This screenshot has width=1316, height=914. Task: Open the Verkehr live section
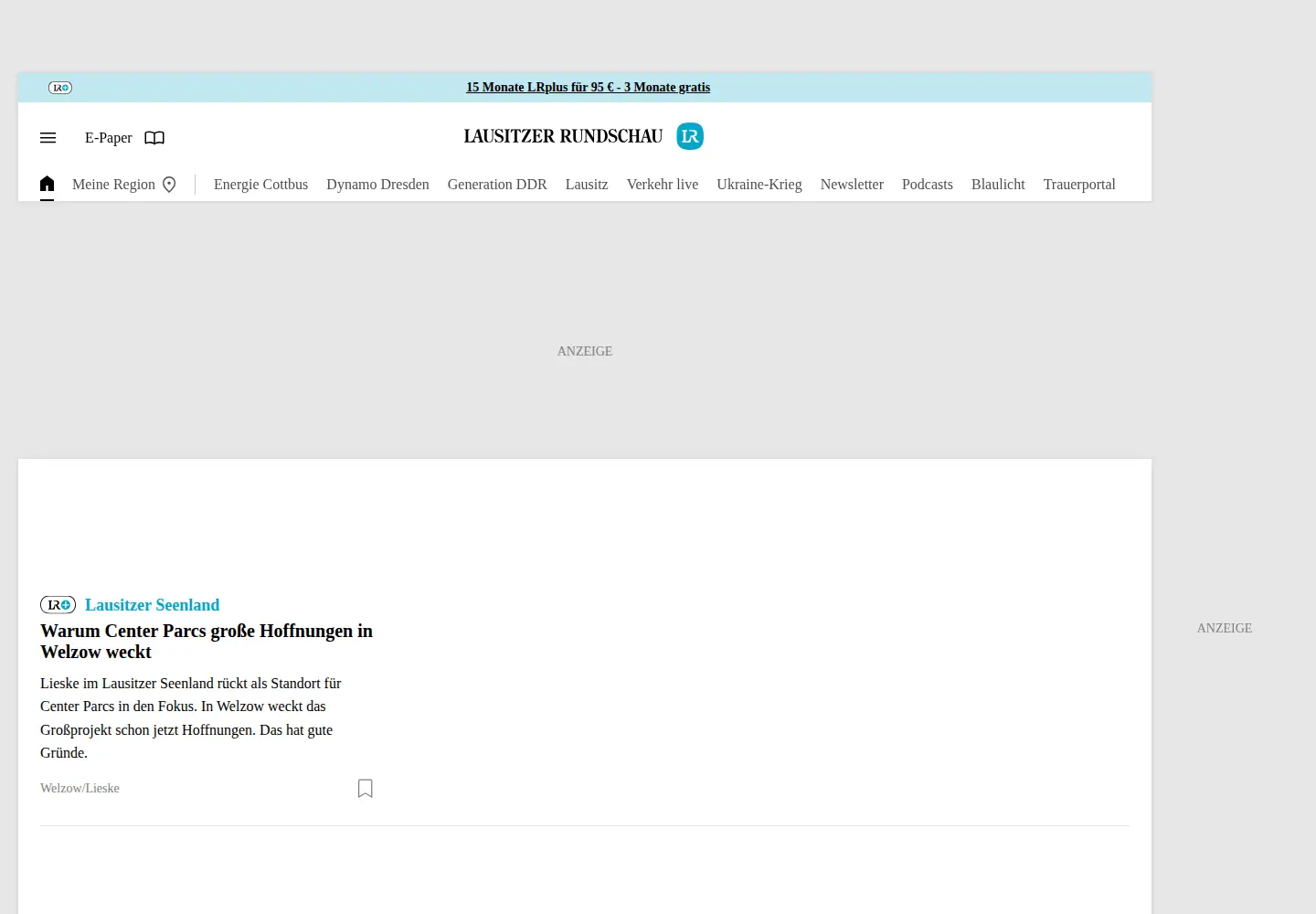pyautogui.click(x=663, y=185)
